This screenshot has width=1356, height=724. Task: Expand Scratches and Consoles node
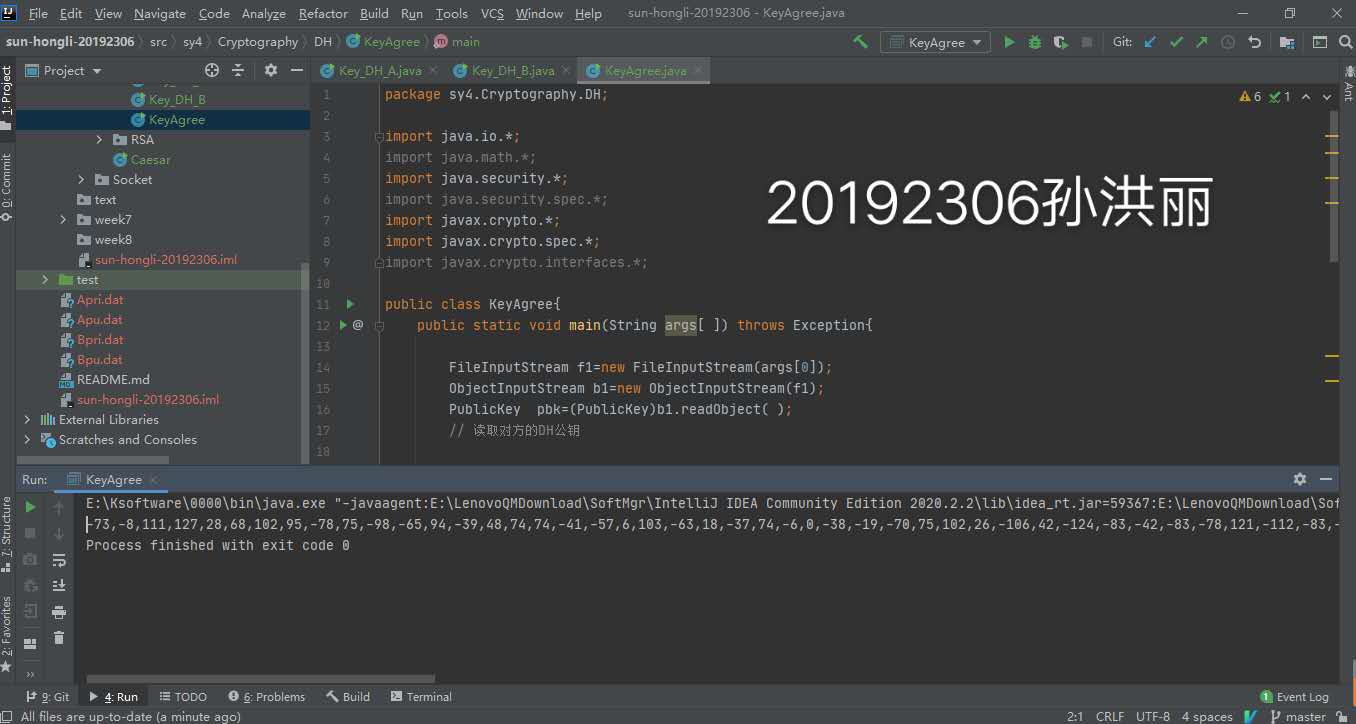pyautogui.click(x=27, y=440)
